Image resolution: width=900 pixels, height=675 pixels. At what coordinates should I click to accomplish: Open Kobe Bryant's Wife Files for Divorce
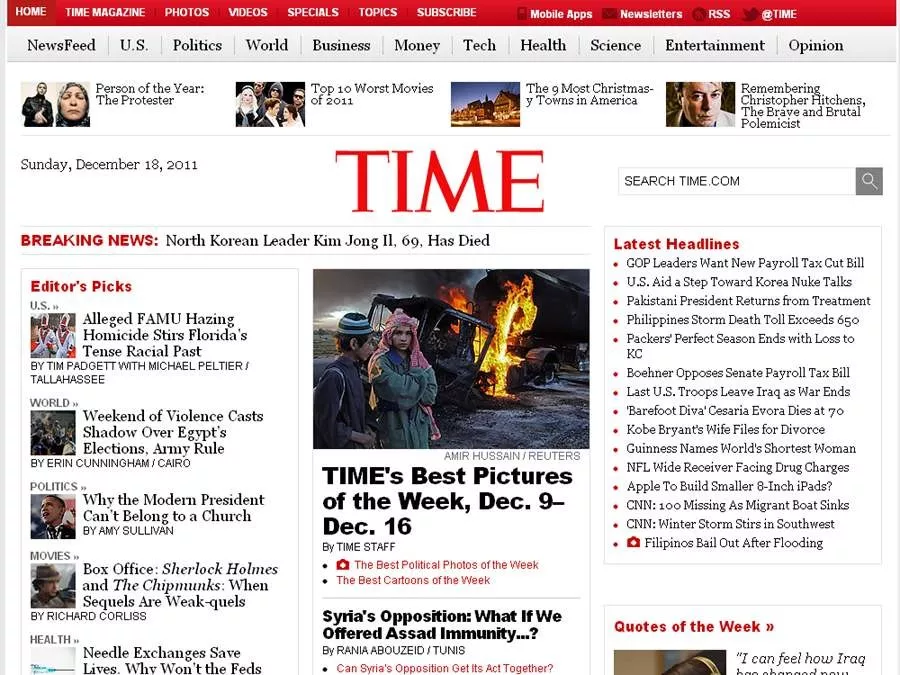pyautogui.click(x=726, y=429)
